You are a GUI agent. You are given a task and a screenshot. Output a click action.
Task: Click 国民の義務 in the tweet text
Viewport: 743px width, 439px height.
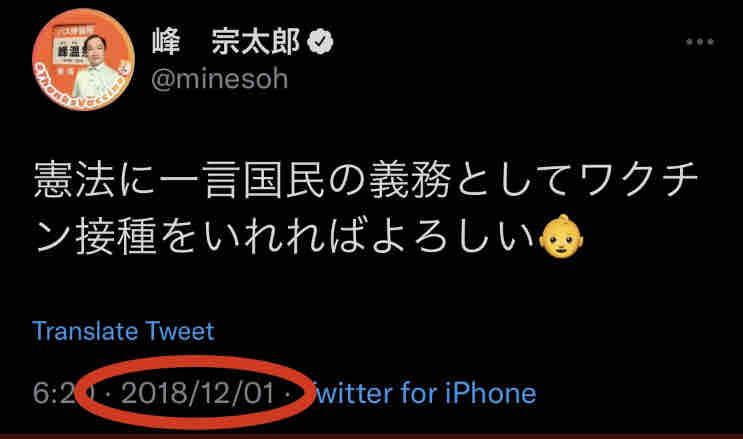tap(347, 180)
